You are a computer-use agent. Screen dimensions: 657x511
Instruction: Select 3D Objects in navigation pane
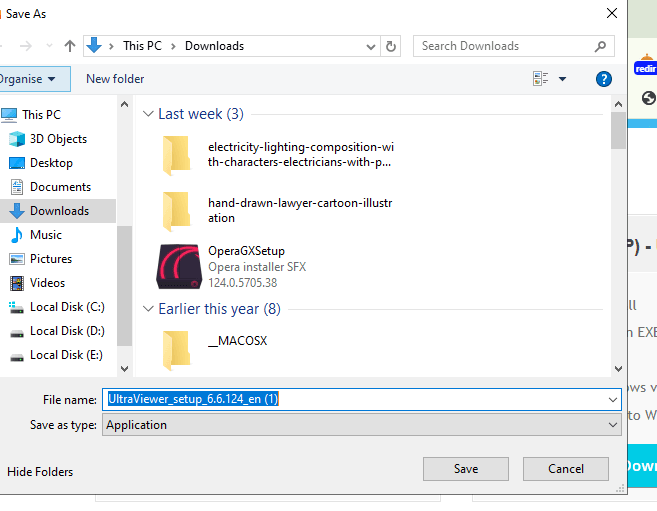coord(58,139)
